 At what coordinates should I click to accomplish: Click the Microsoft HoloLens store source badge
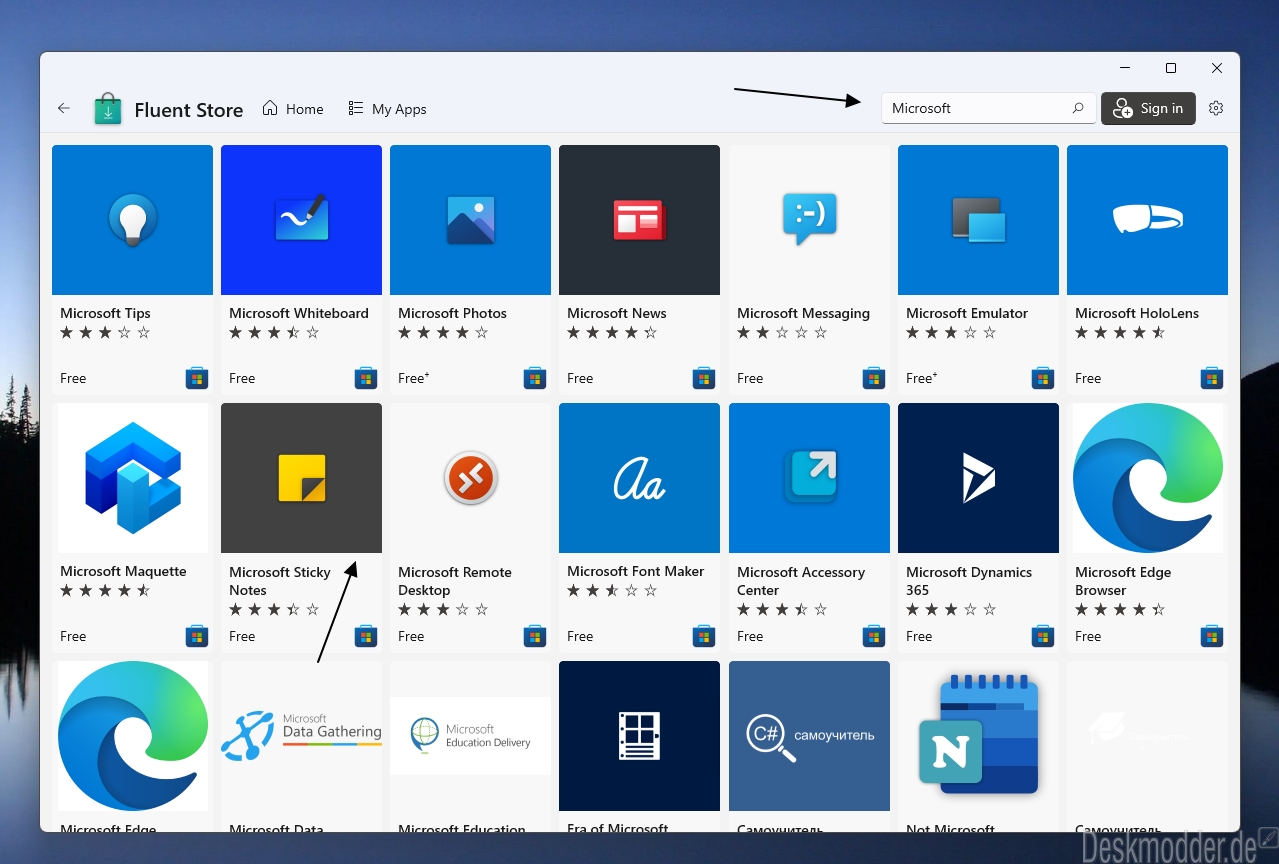tap(1212, 378)
